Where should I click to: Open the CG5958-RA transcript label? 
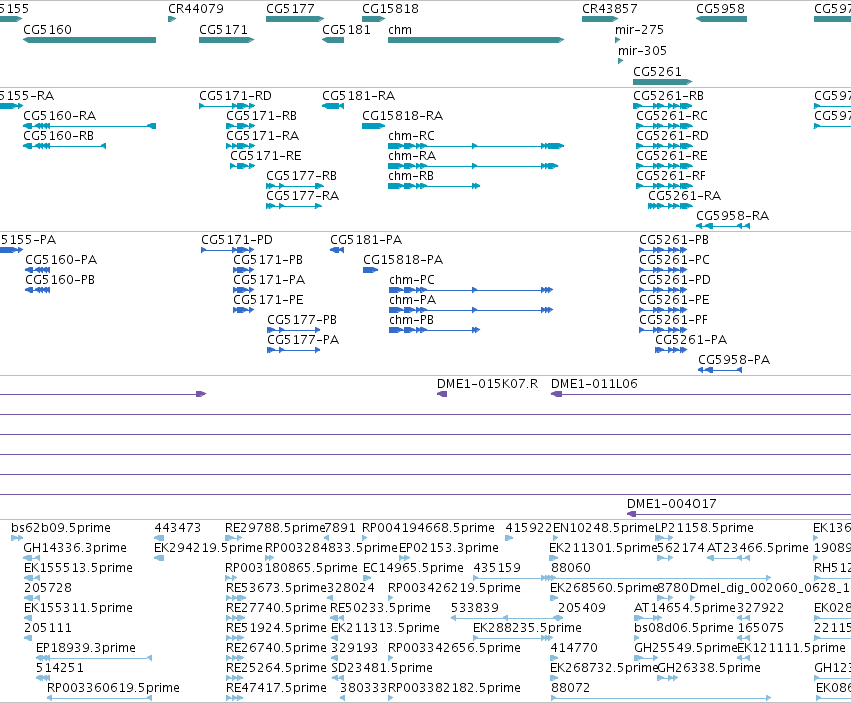tap(732, 216)
